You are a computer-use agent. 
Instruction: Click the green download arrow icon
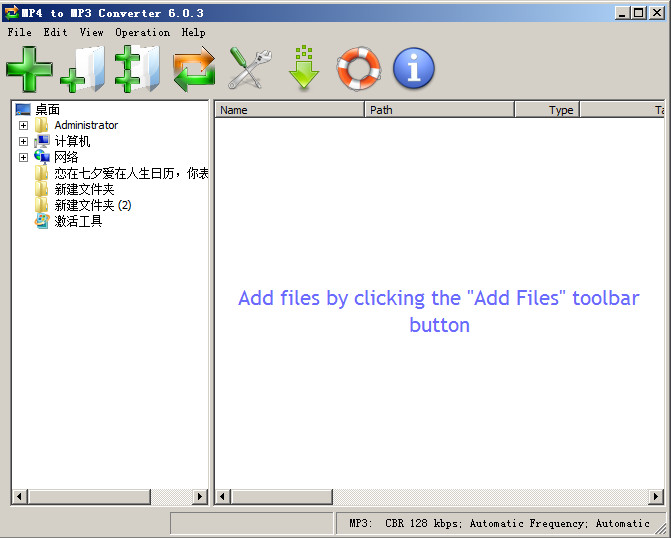[x=304, y=67]
